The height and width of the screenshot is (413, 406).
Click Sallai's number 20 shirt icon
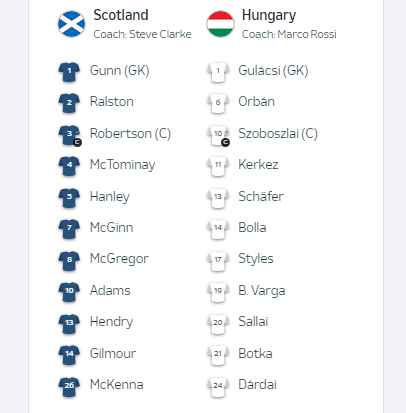(x=218, y=324)
